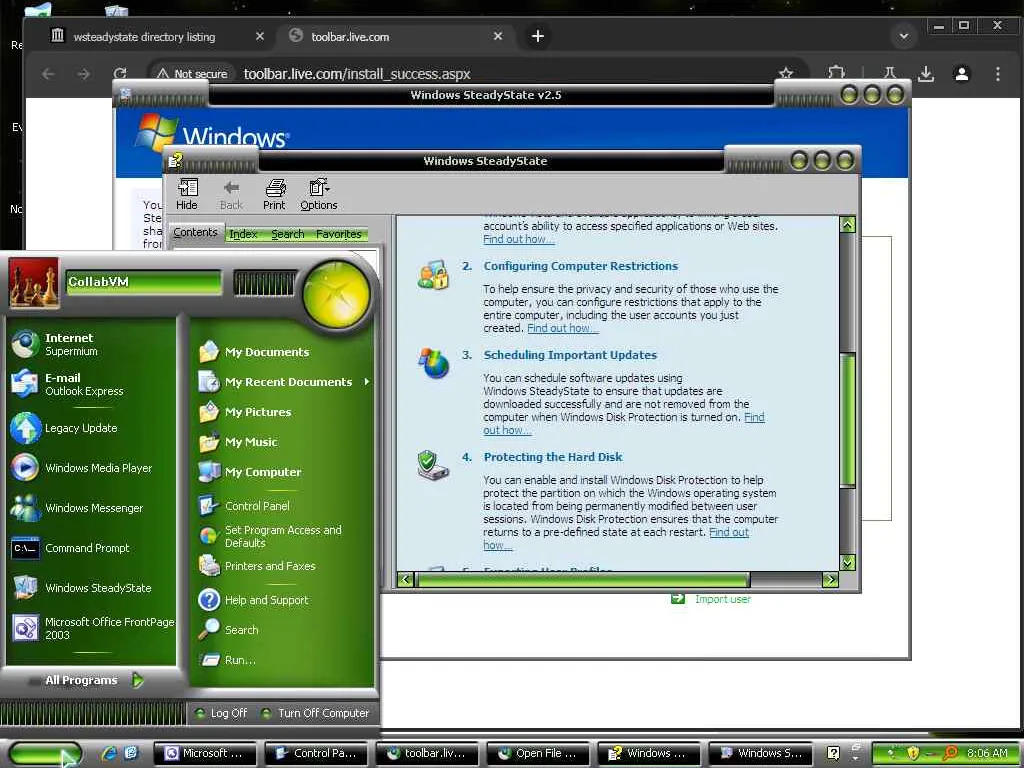Open Microsoft Office FrontPage 2003
Screen dimensions: 1024x768
coord(91,628)
